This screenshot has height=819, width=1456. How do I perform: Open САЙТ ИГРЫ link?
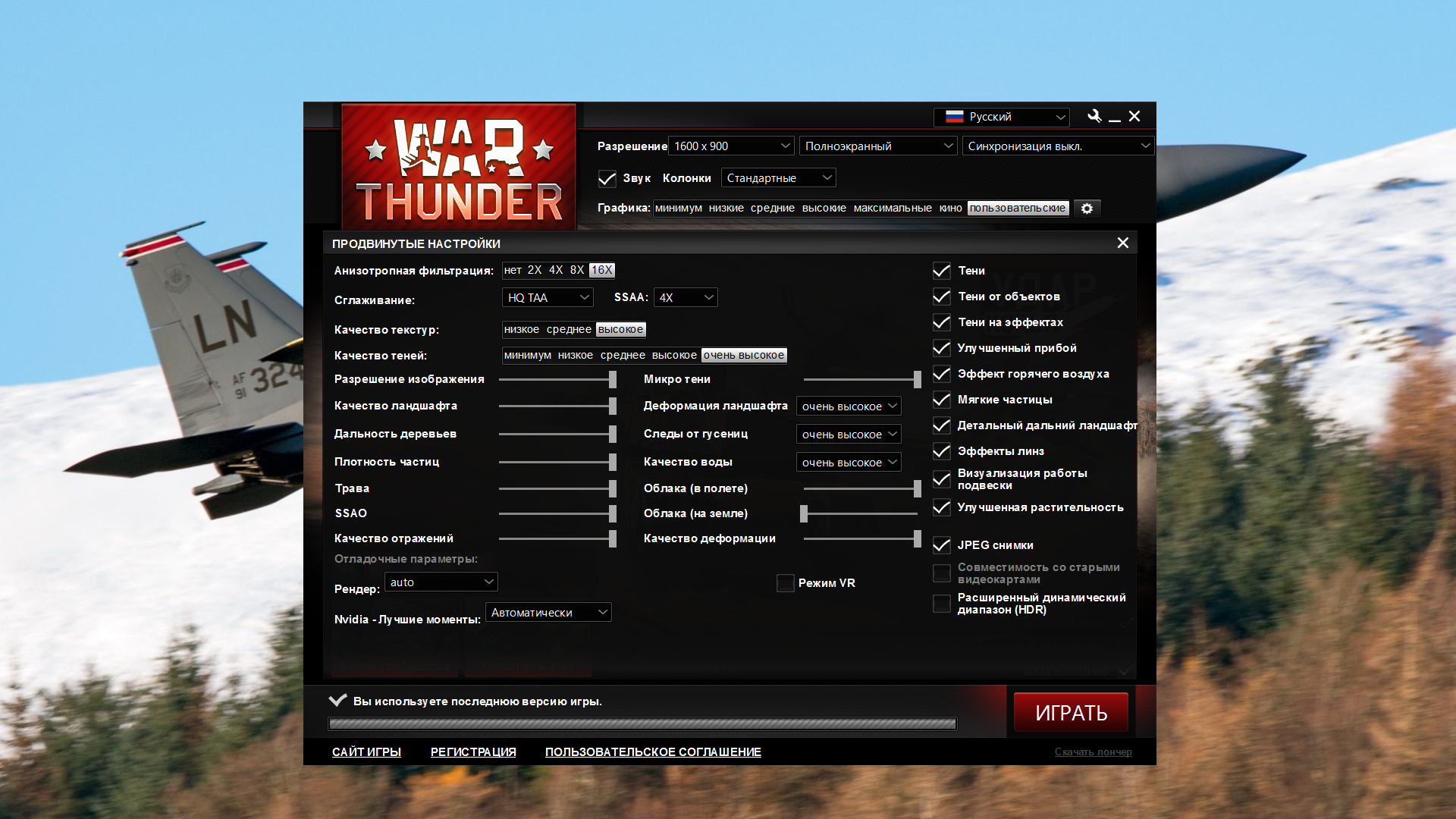pyautogui.click(x=366, y=752)
